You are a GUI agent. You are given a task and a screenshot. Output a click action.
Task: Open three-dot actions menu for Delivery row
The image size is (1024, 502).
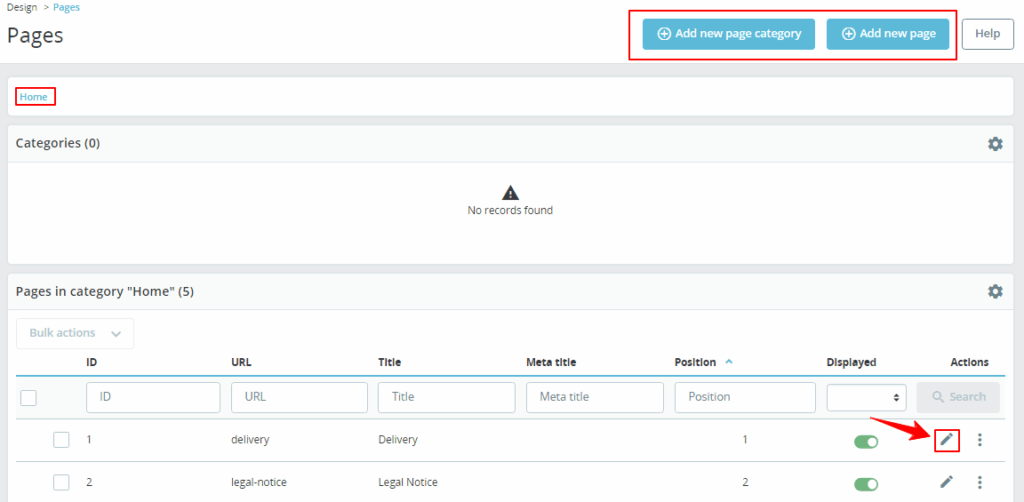[980, 440]
